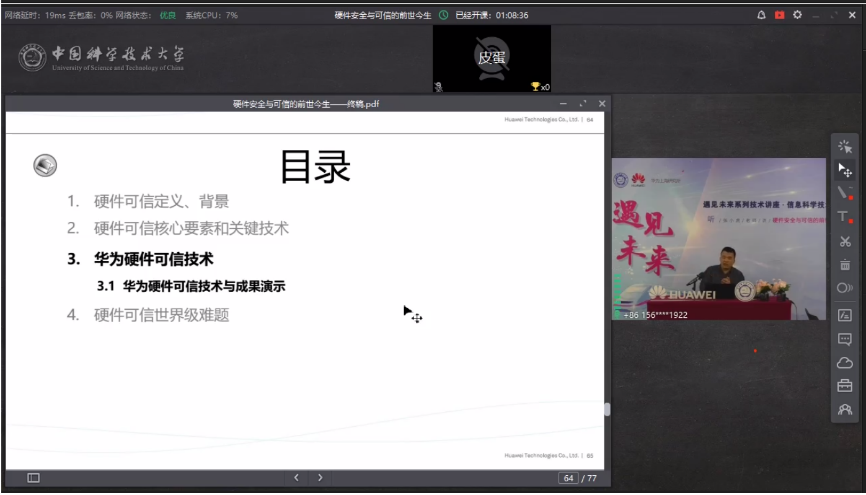Click the trash delete annotations icon
The width and height of the screenshot is (866, 495).
tap(844, 265)
